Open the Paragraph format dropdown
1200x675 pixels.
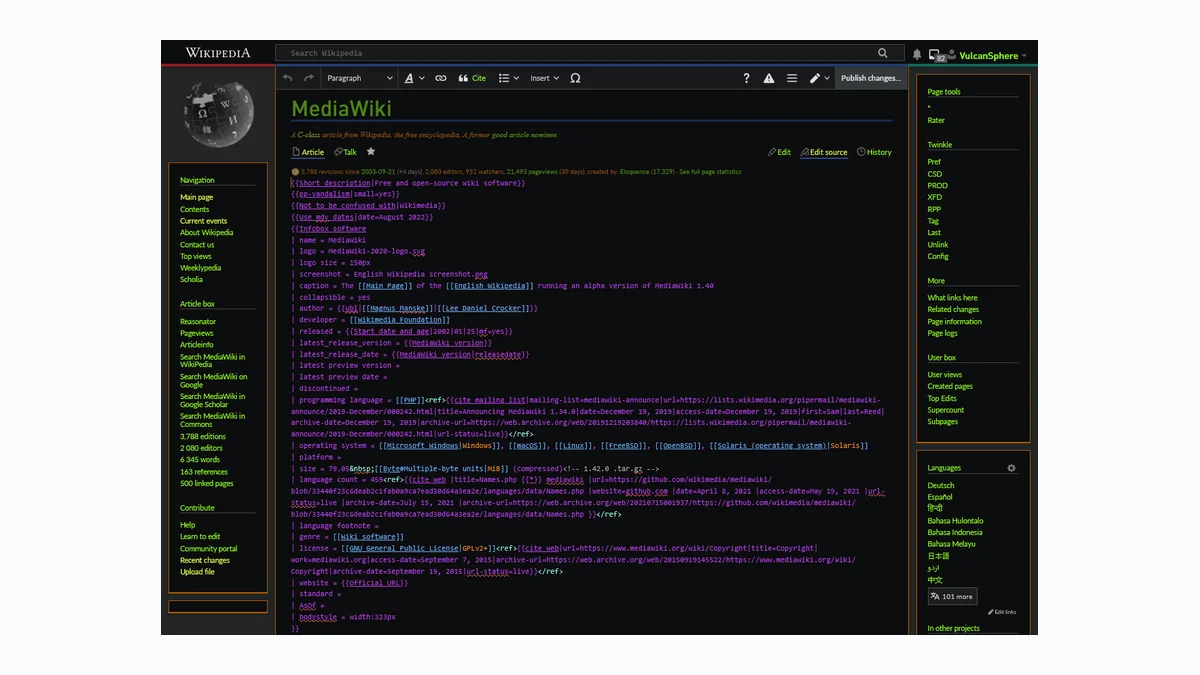(x=359, y=78)
